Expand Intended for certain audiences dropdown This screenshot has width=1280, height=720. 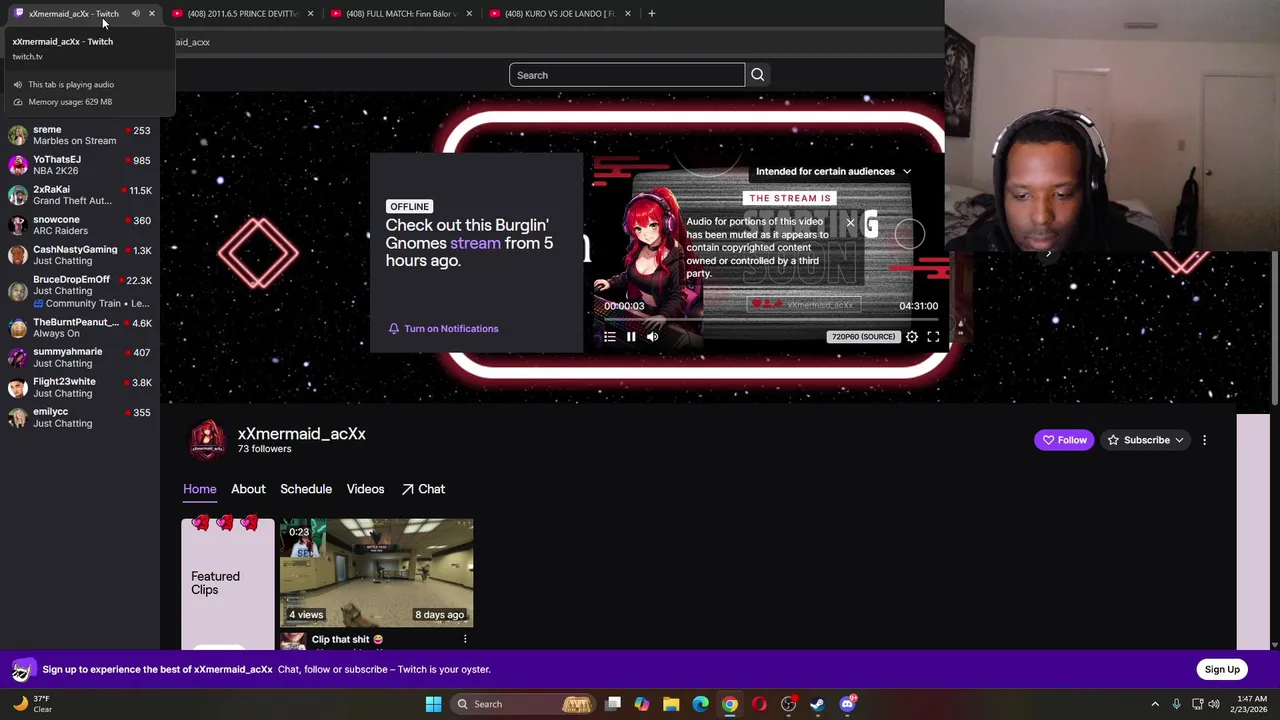tap(833, 171)
